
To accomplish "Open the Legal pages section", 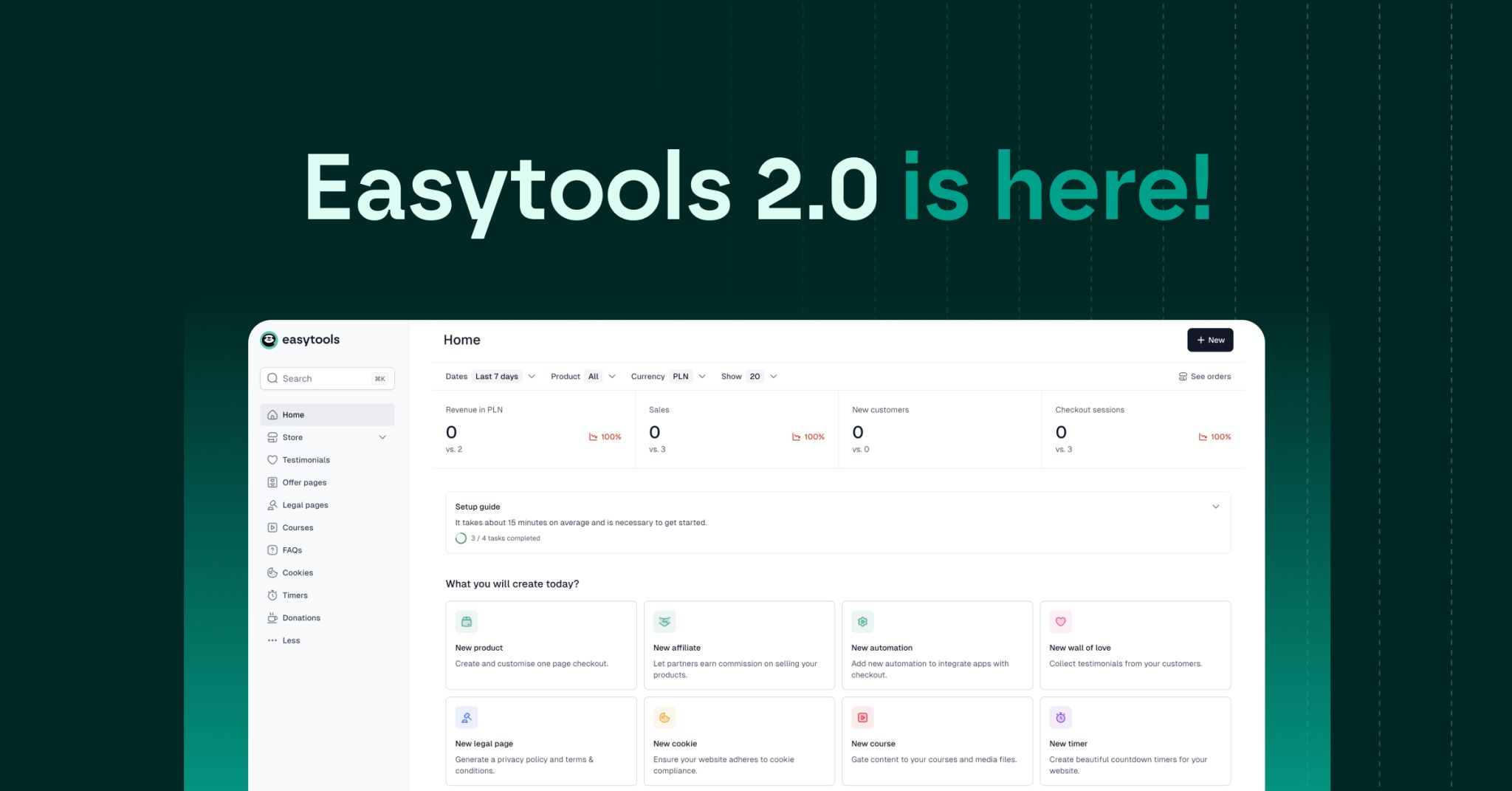I will (x=272, y=504).
